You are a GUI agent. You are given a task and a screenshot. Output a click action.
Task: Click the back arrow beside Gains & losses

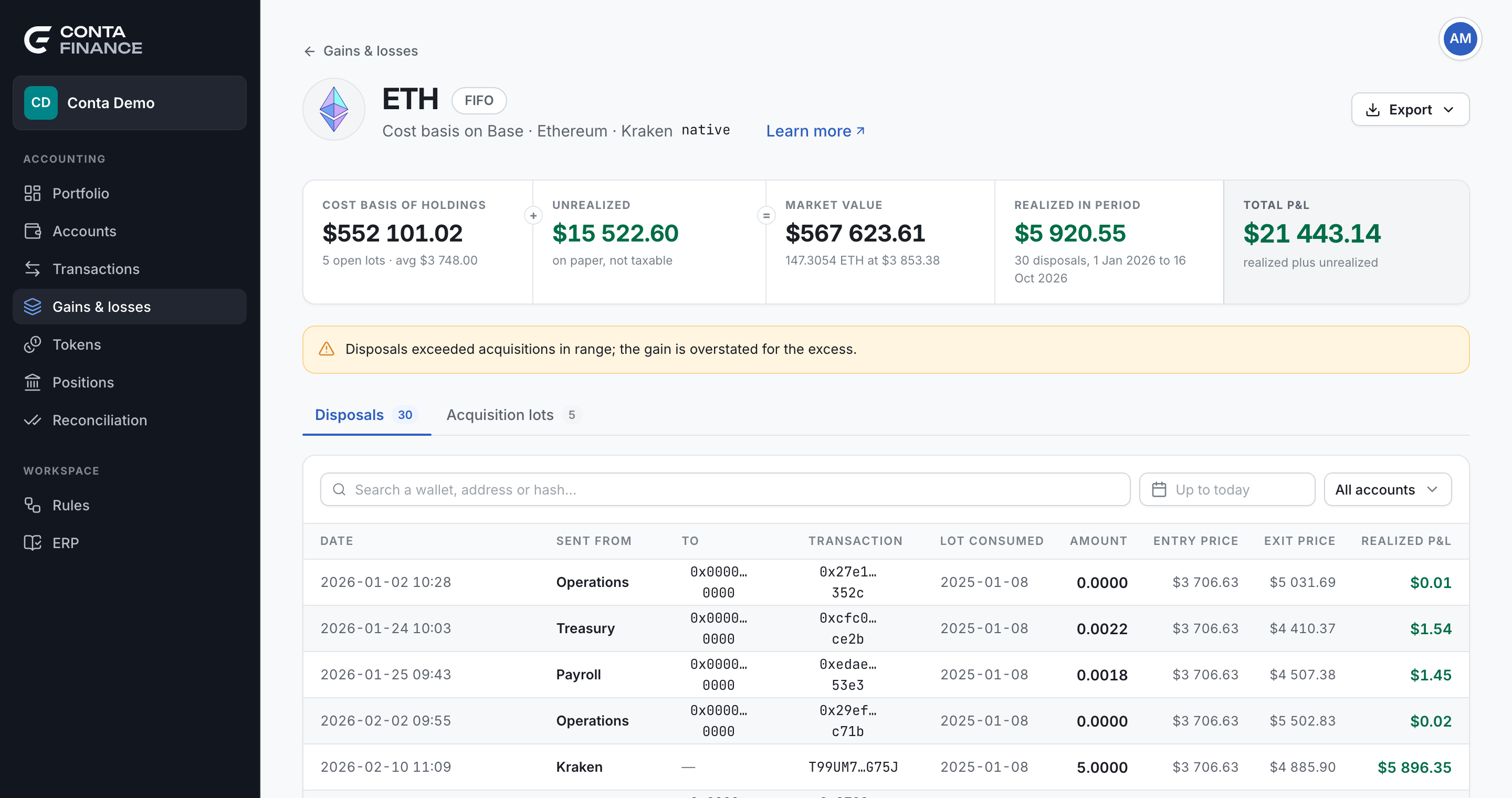coord(309,51)
